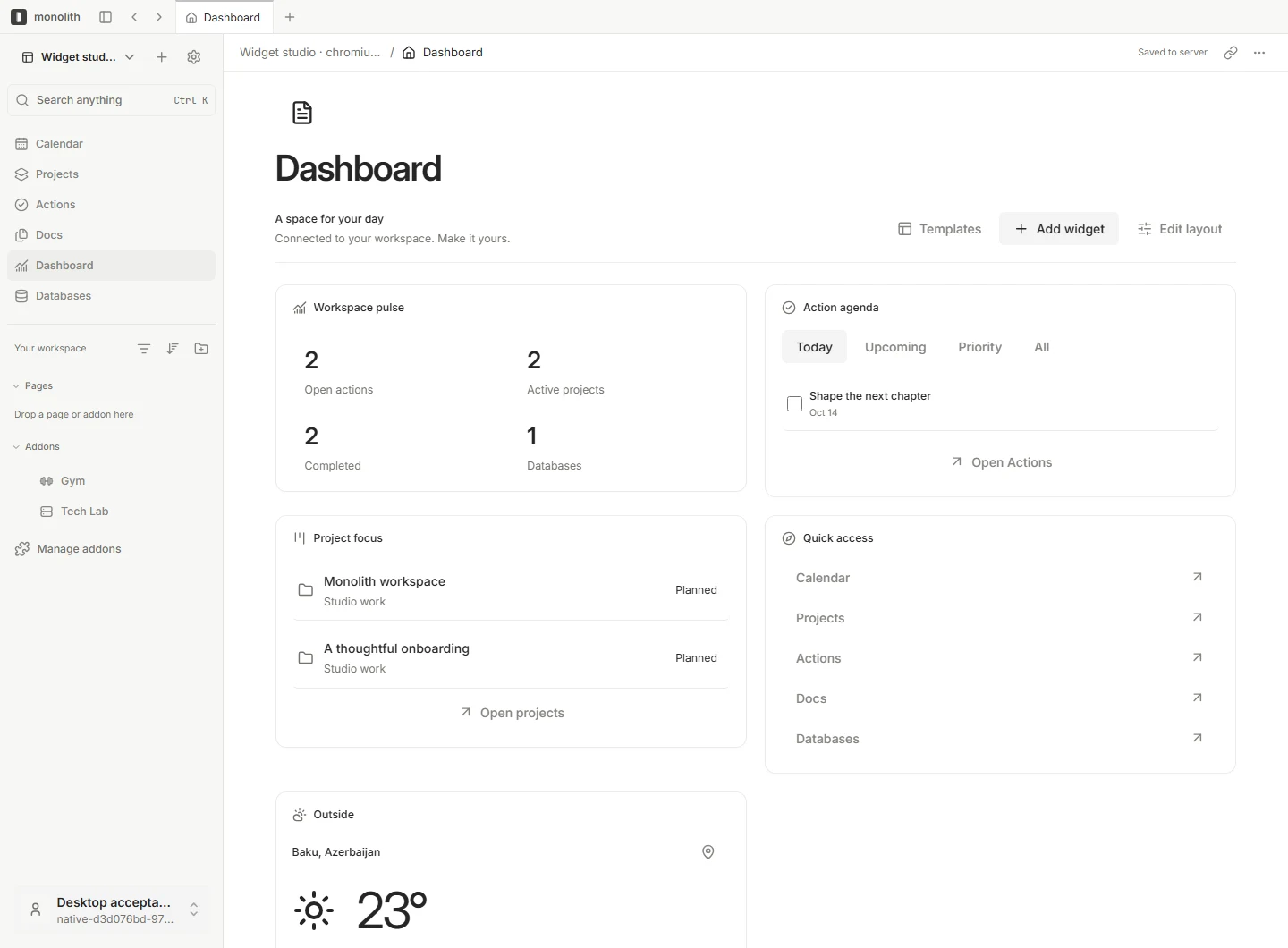The height and width of the screenshot is (948, 1288).
Task: Switch to the Today agenda tab
Action: click(x=814, y=347)
